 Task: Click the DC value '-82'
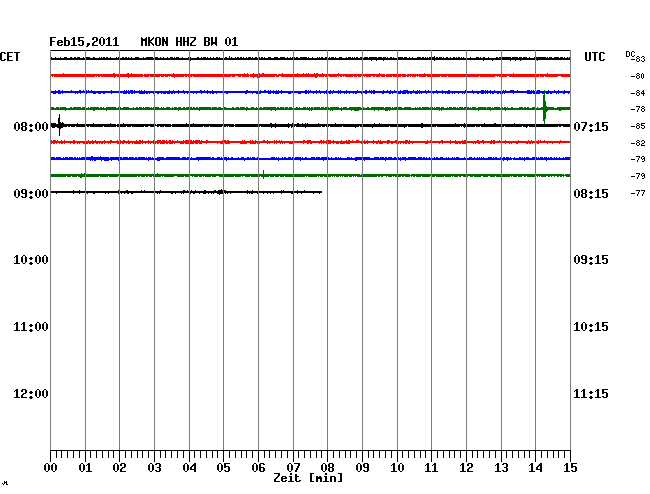pyautogui.click(x=638, y=143)
